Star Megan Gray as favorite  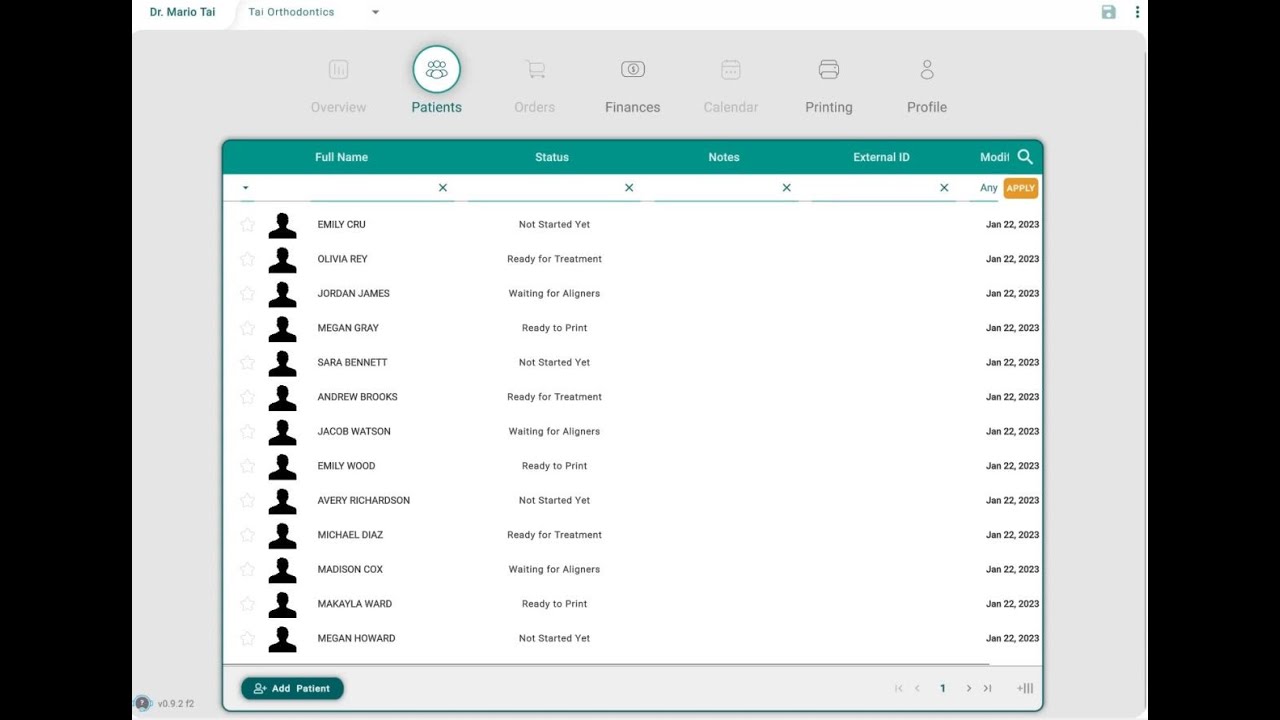247,328
